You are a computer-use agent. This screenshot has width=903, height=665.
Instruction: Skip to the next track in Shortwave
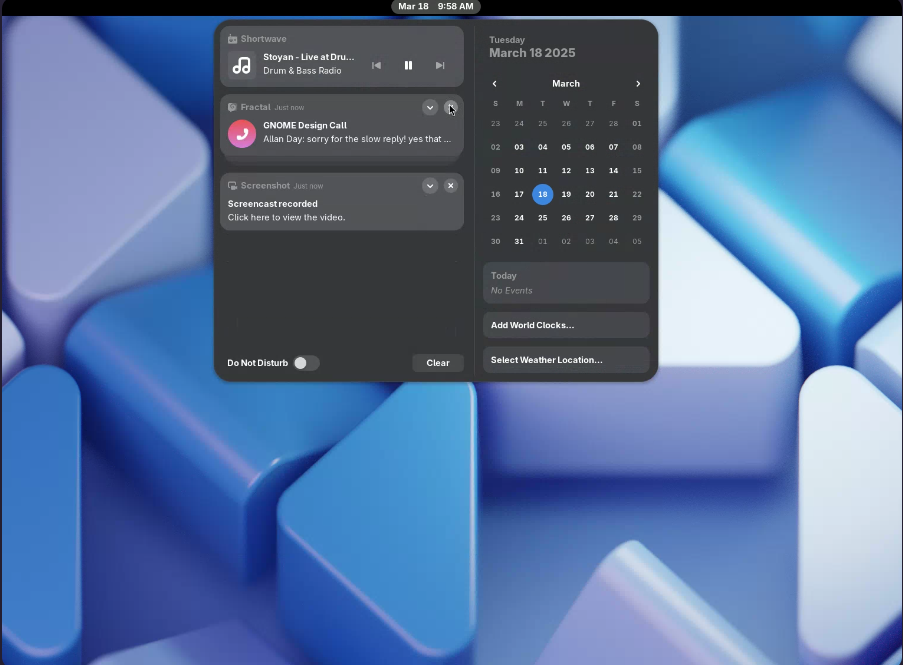coord(440,66)
